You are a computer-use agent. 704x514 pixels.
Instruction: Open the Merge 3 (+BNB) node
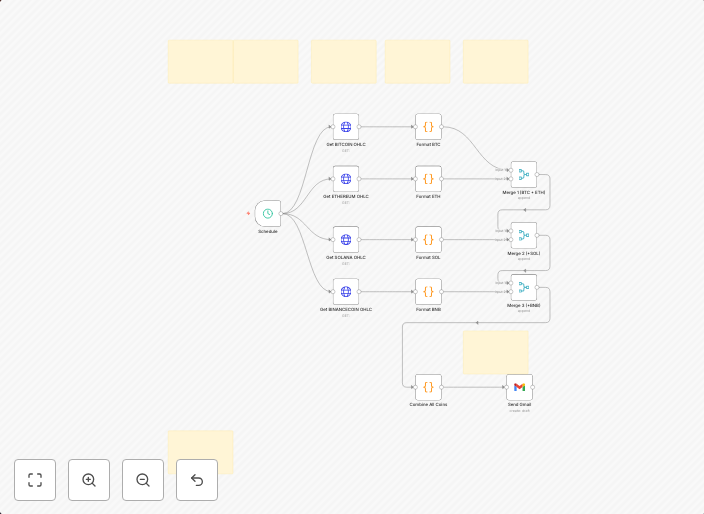coord(523,287)
